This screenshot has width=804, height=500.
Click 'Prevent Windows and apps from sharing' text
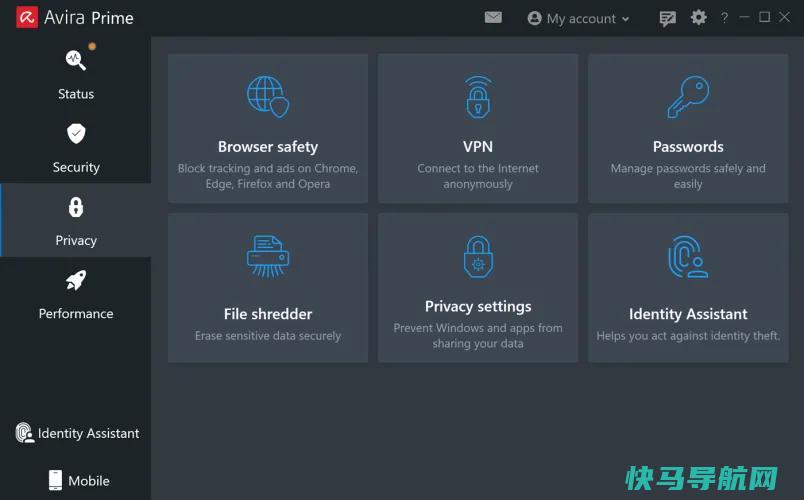pyautogui.click(x=478, y=335)
